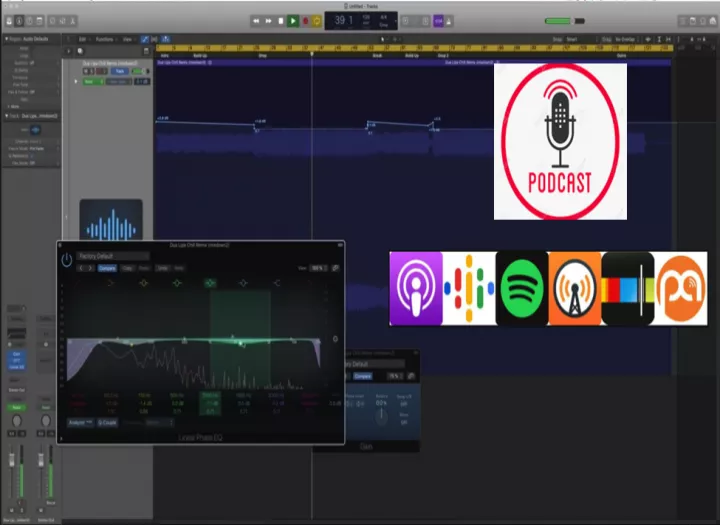This screenshot has height=525, width=720.
Task: Open the LCD display mode dropdown arrow
Action: (x=395, y=21)
